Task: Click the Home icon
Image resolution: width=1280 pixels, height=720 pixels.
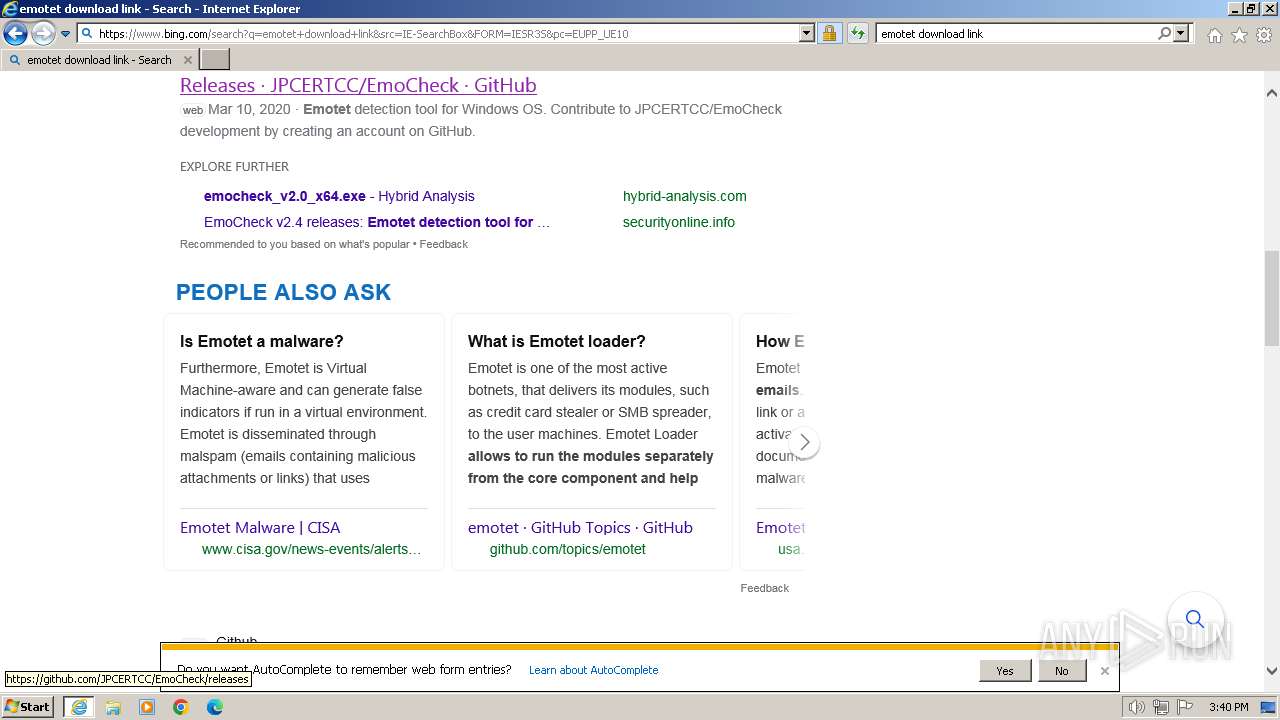Action: [1214, 35]
